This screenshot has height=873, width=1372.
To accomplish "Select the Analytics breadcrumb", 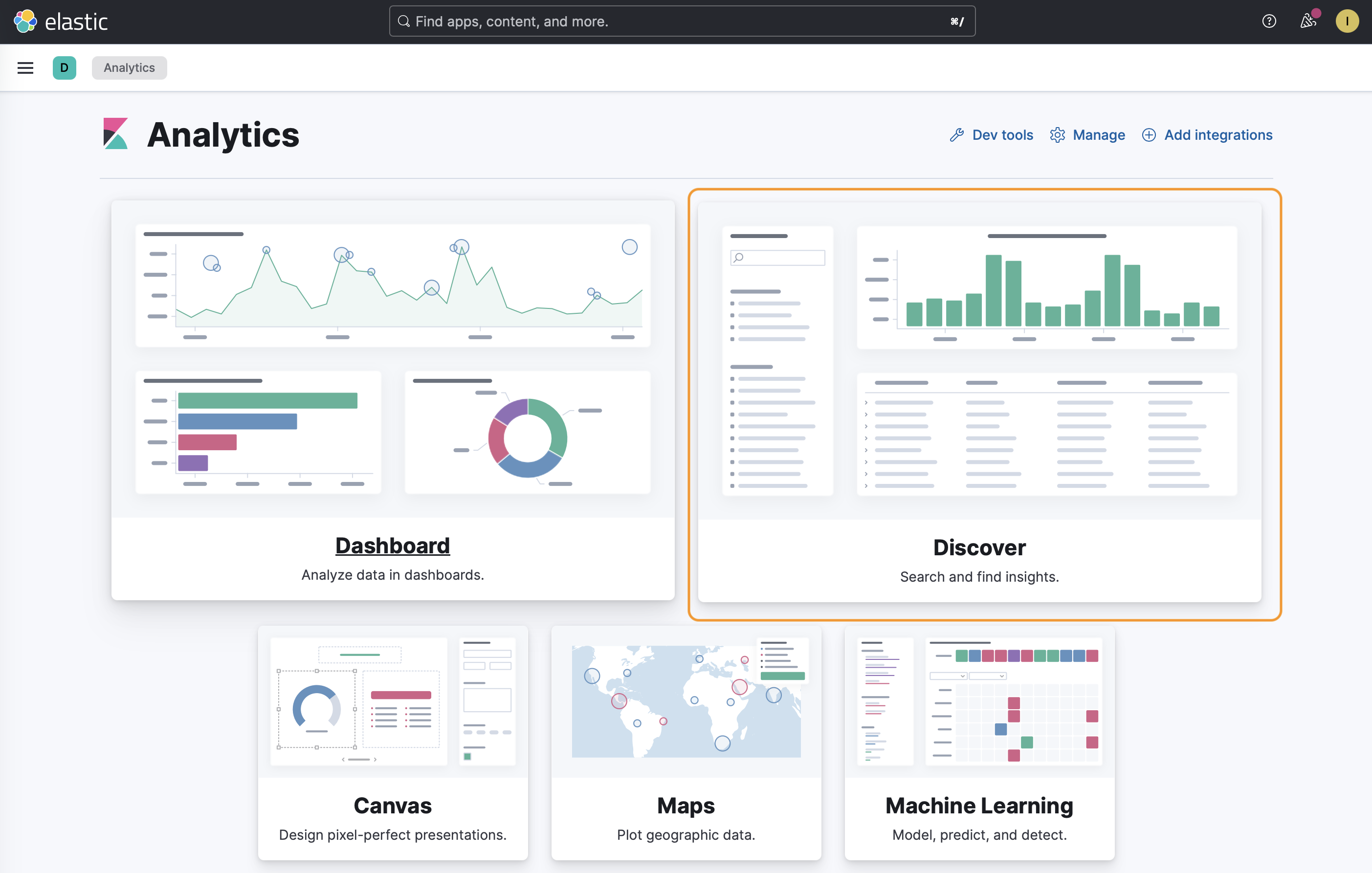I will pos(130,68).
